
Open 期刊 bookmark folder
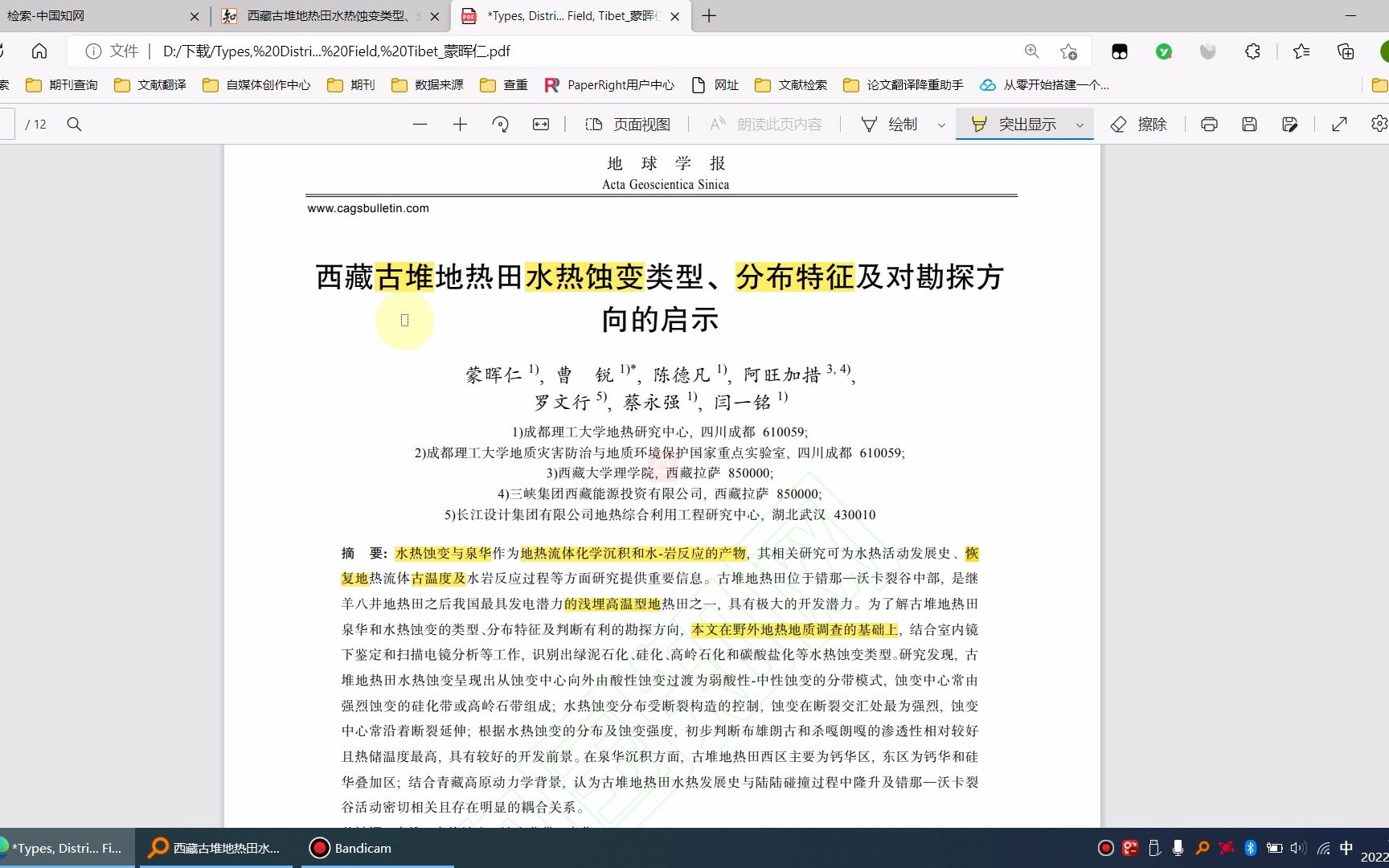coord(351,84)
